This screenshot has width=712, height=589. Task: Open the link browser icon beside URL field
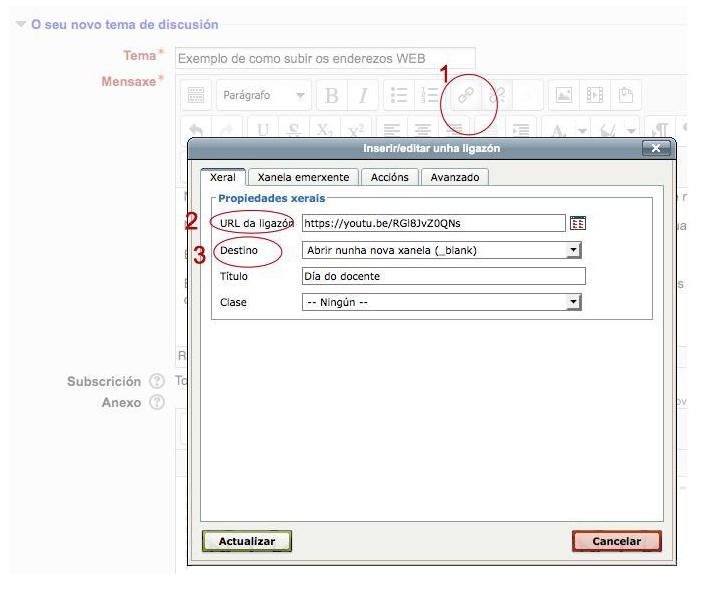pos(577,223)
